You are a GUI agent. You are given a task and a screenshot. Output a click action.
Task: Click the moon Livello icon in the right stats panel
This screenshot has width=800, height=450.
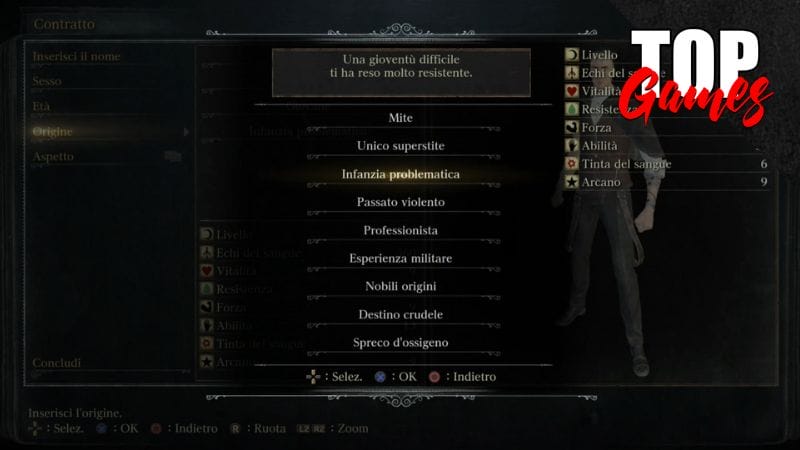[571, 55]
